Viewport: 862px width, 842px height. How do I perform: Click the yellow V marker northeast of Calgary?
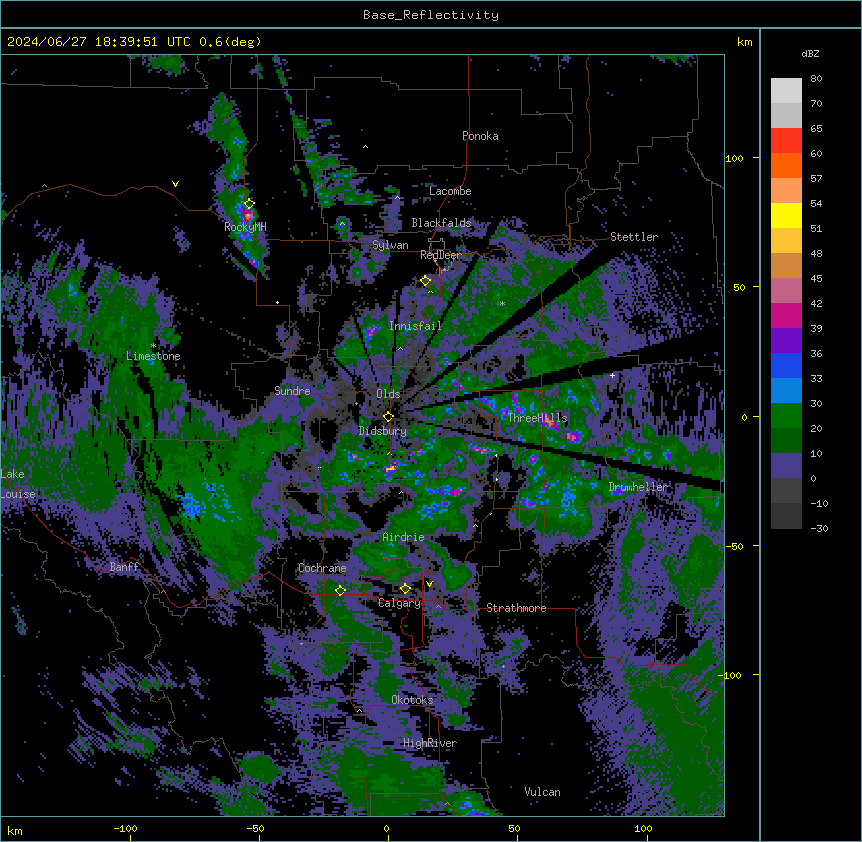(x=429, y=584)
